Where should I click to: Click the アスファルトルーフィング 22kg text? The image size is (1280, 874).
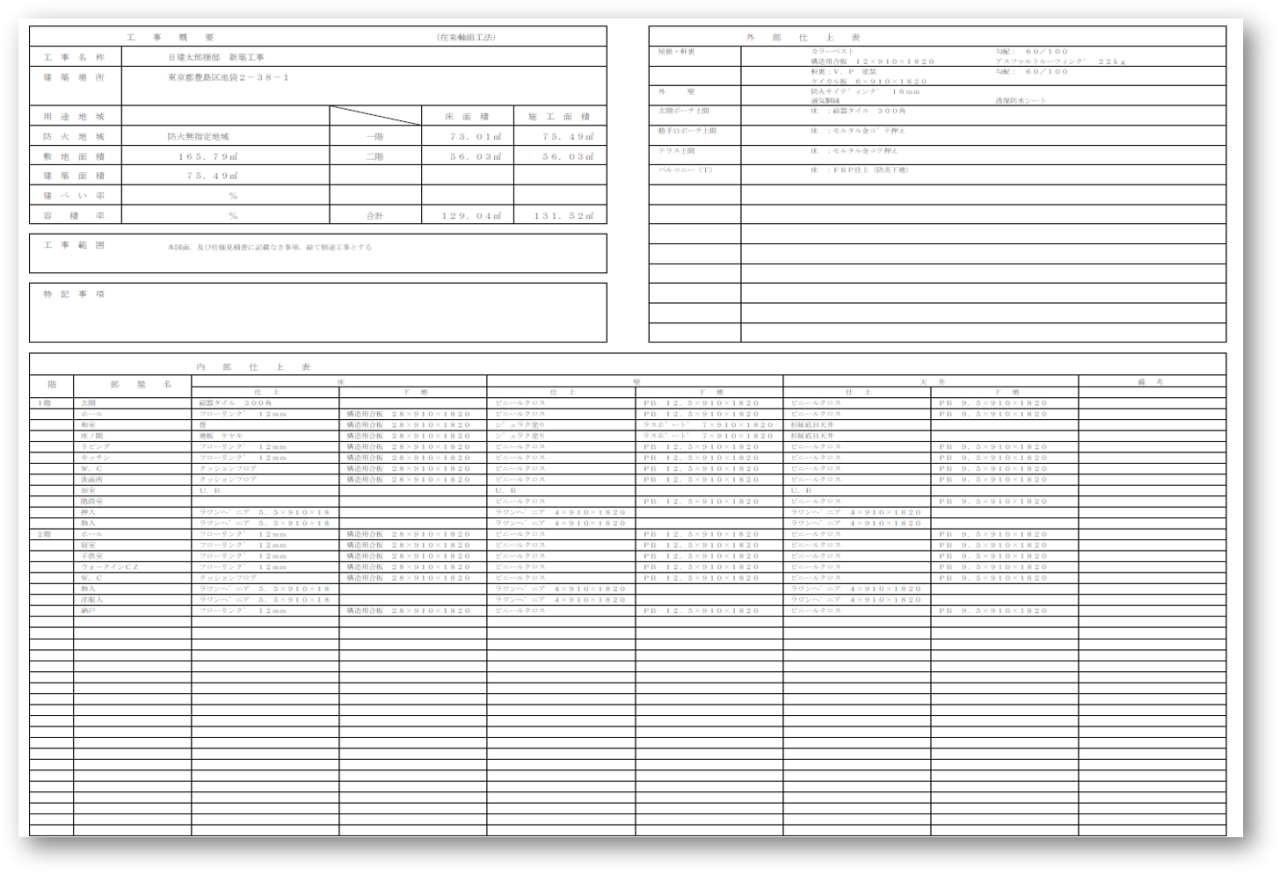(1060, 61)
